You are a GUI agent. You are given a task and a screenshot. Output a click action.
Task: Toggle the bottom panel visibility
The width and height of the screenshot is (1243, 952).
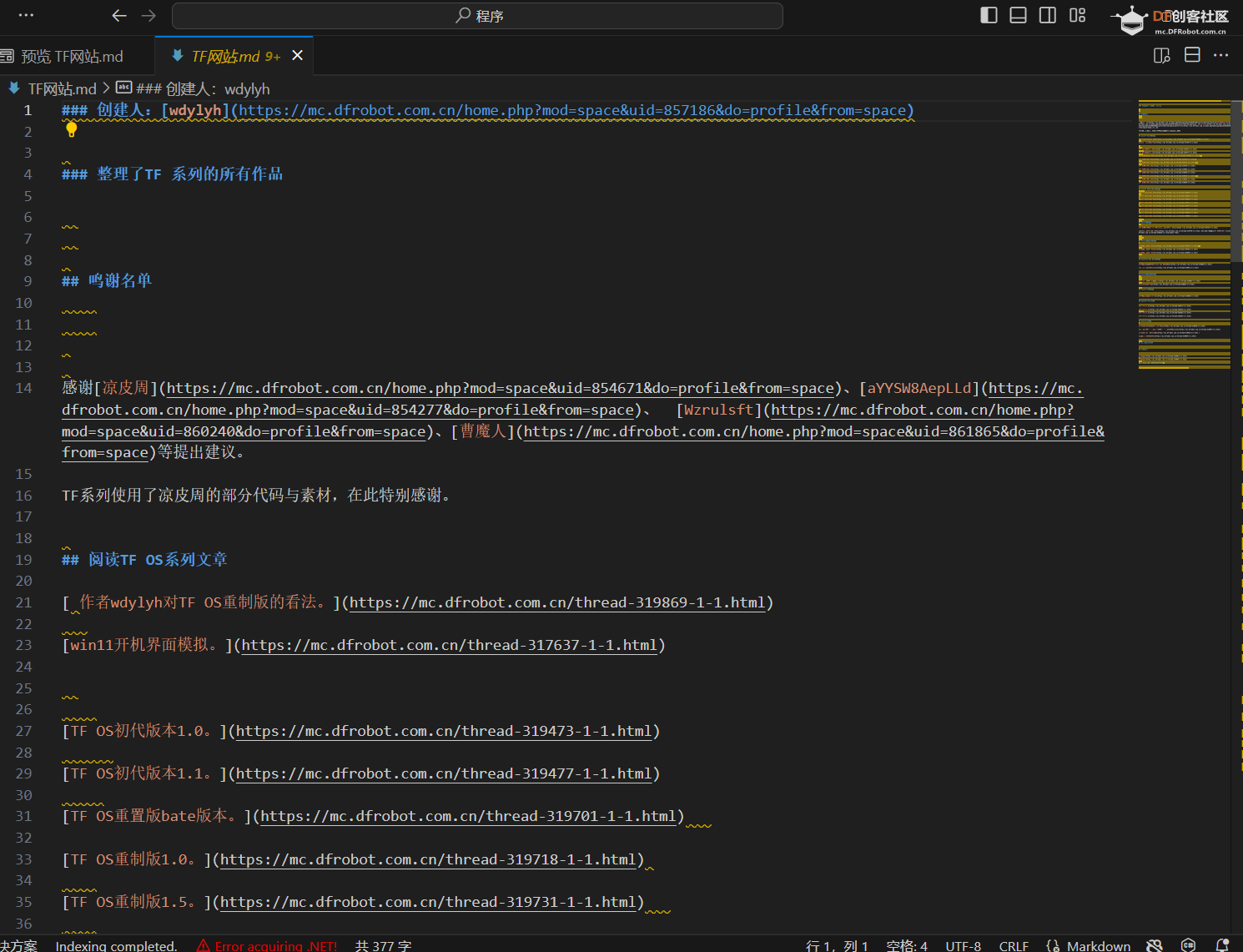[x=1018, y=15]
